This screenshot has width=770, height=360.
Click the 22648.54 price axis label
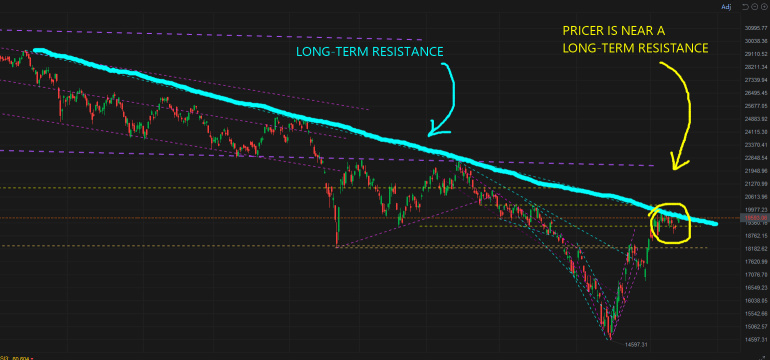click(x=756, y=158)
